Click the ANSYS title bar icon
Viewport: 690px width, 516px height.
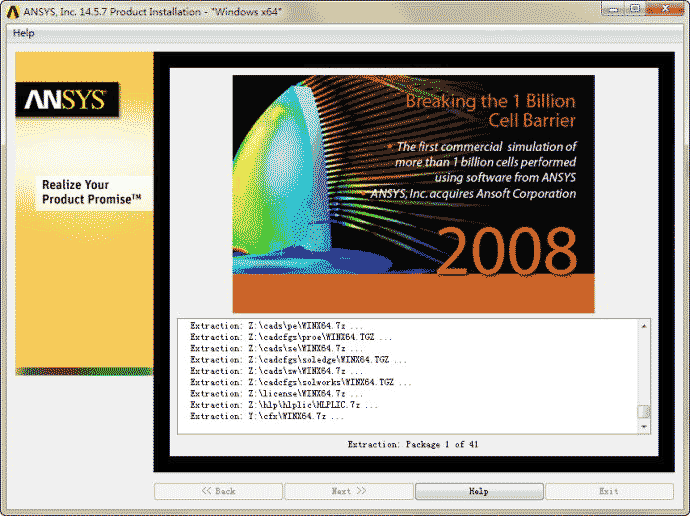(13, 11)
